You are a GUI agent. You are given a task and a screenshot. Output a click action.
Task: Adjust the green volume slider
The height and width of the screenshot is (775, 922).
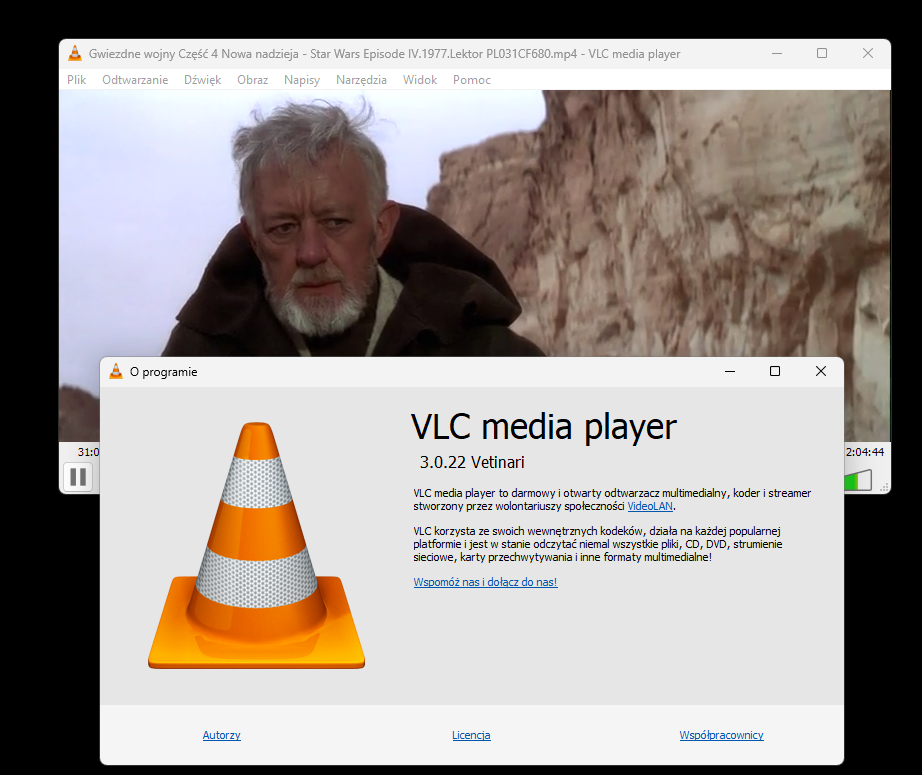pos(858,480)
